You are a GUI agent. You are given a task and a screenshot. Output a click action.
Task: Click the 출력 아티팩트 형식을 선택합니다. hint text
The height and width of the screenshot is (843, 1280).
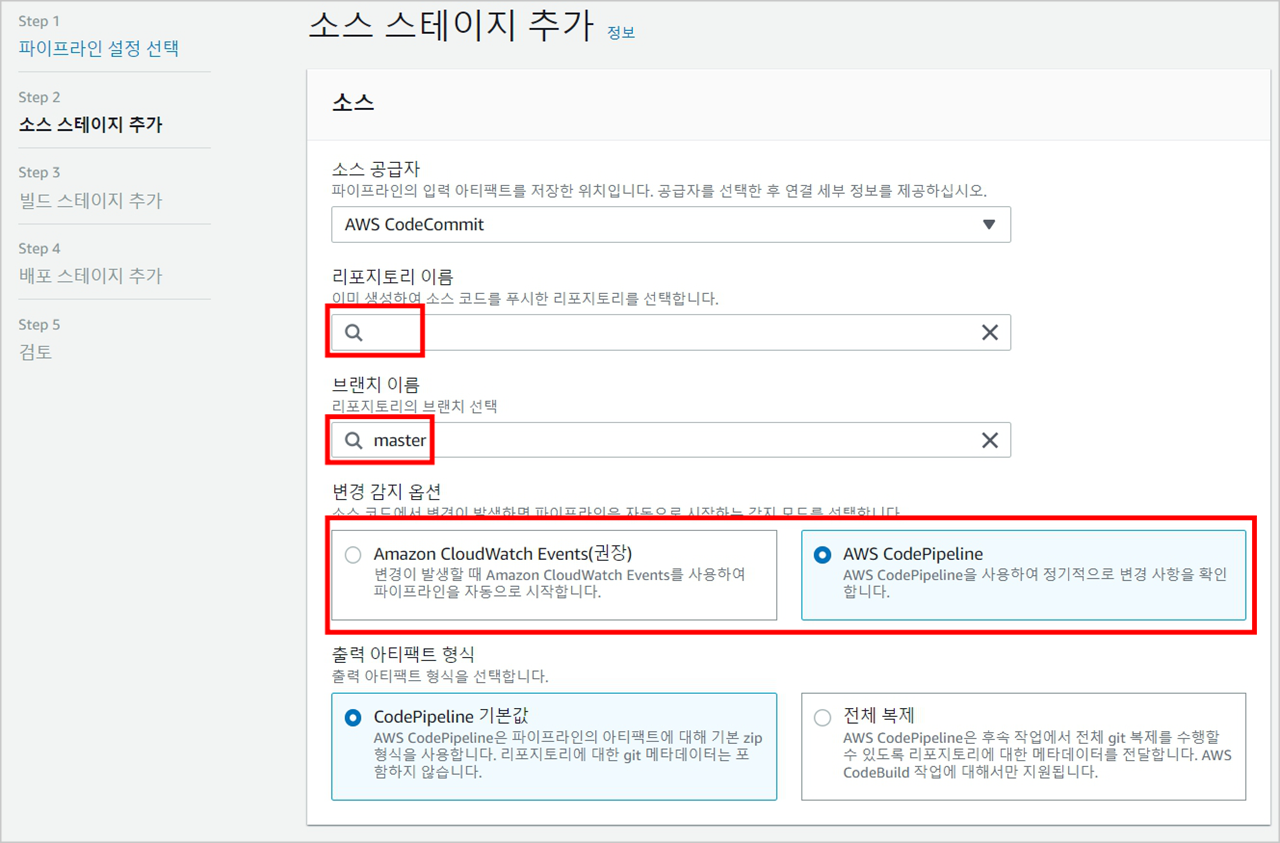click(x=440, y=677)
